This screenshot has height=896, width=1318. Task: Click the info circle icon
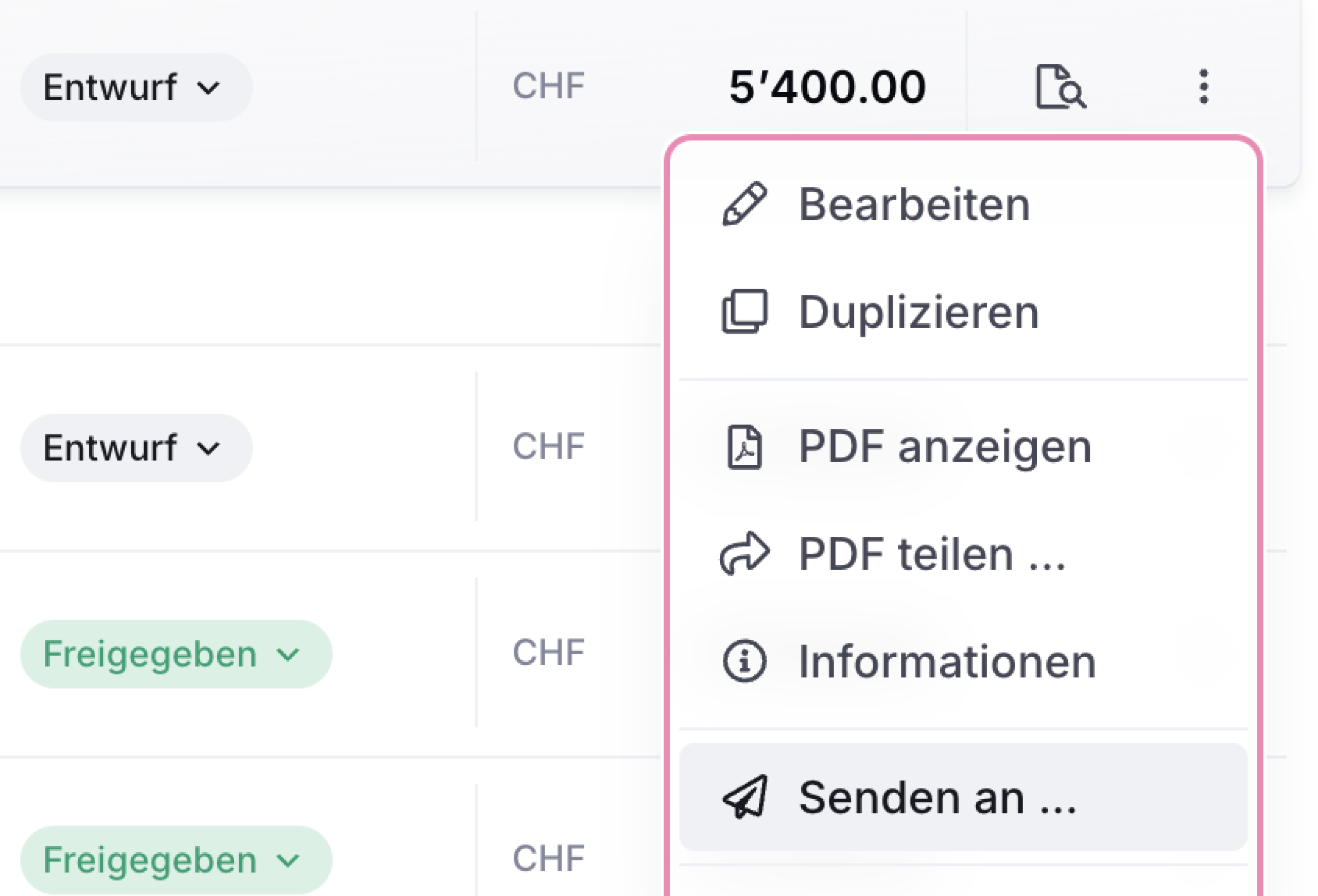(744, 661)
